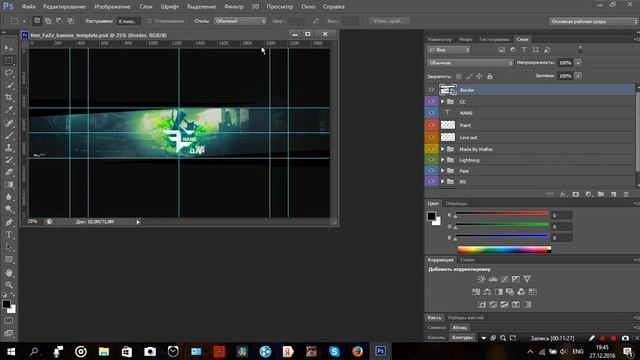
Task: Open status bar info arrow
Action: coord(138,222)
